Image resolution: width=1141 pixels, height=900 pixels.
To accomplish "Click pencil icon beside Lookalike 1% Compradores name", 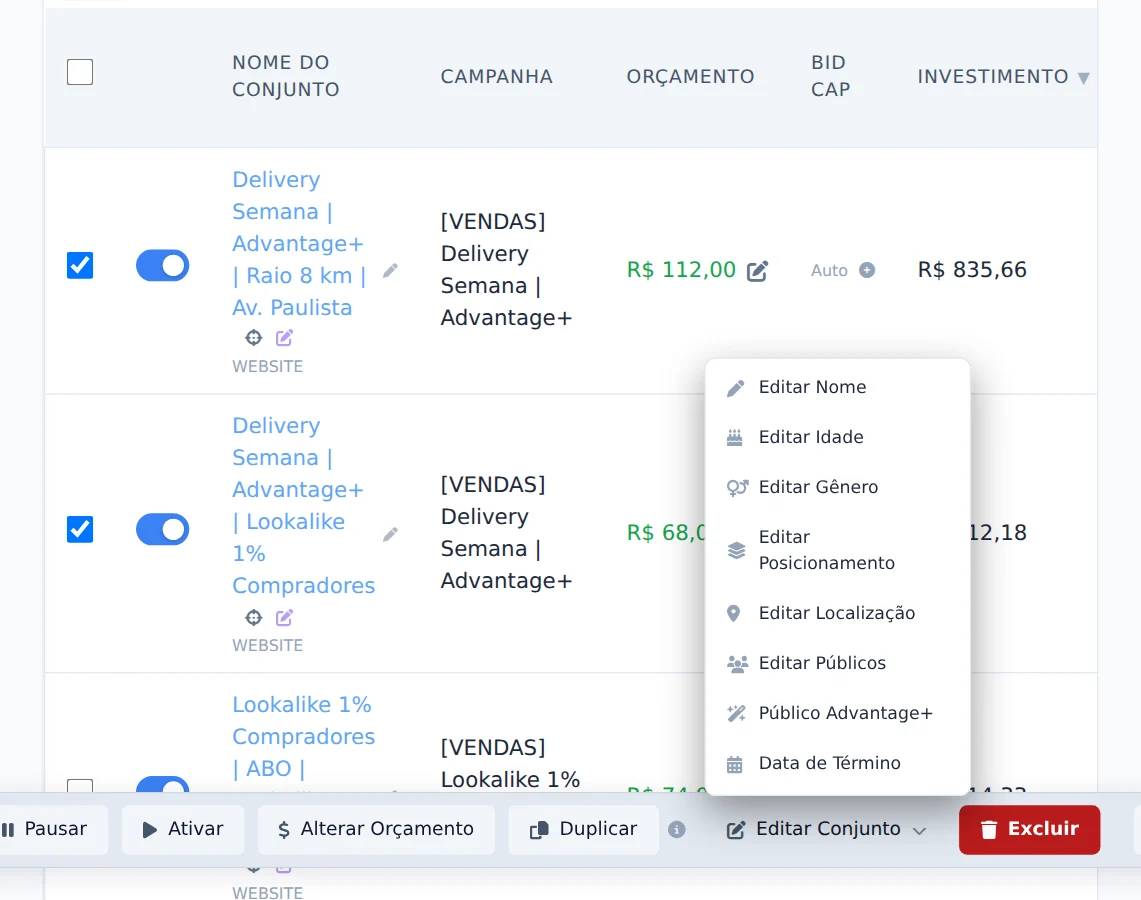I will (391, 535).
